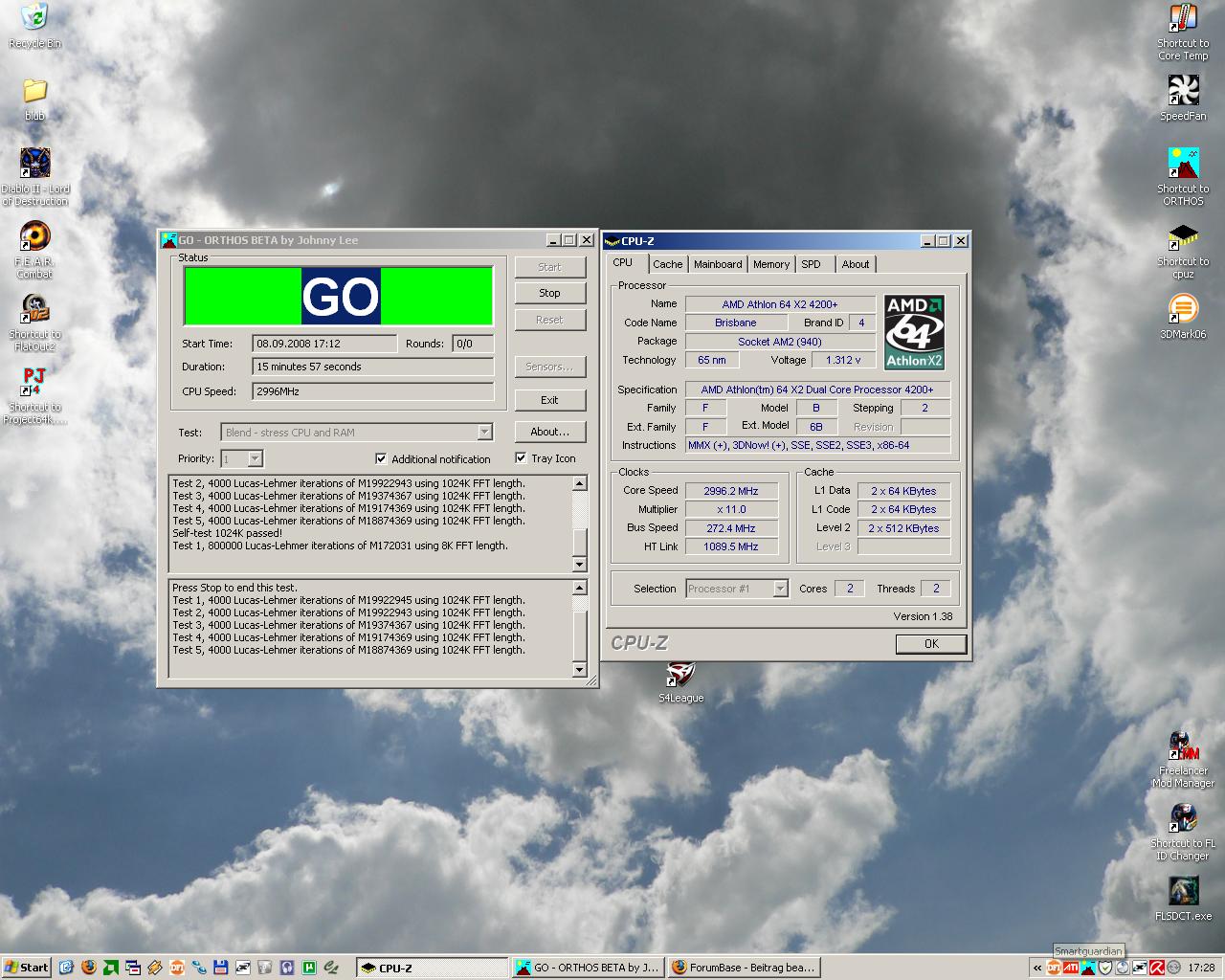Switch to the Memory tab in CPU-Z
This screenshot has height=980, width=1225.
[x=771, y=264]
